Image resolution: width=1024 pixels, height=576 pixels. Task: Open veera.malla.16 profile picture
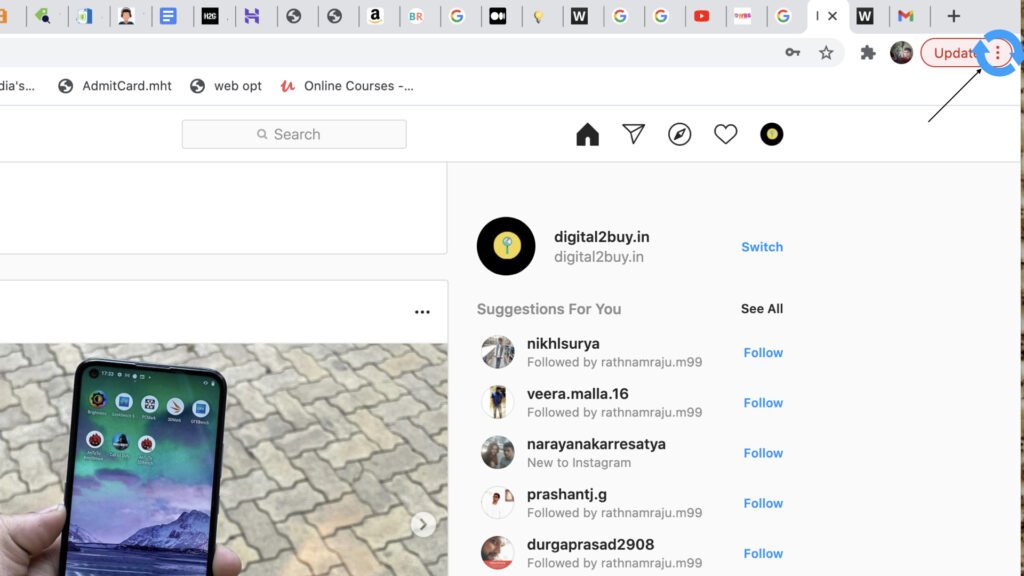498,402
